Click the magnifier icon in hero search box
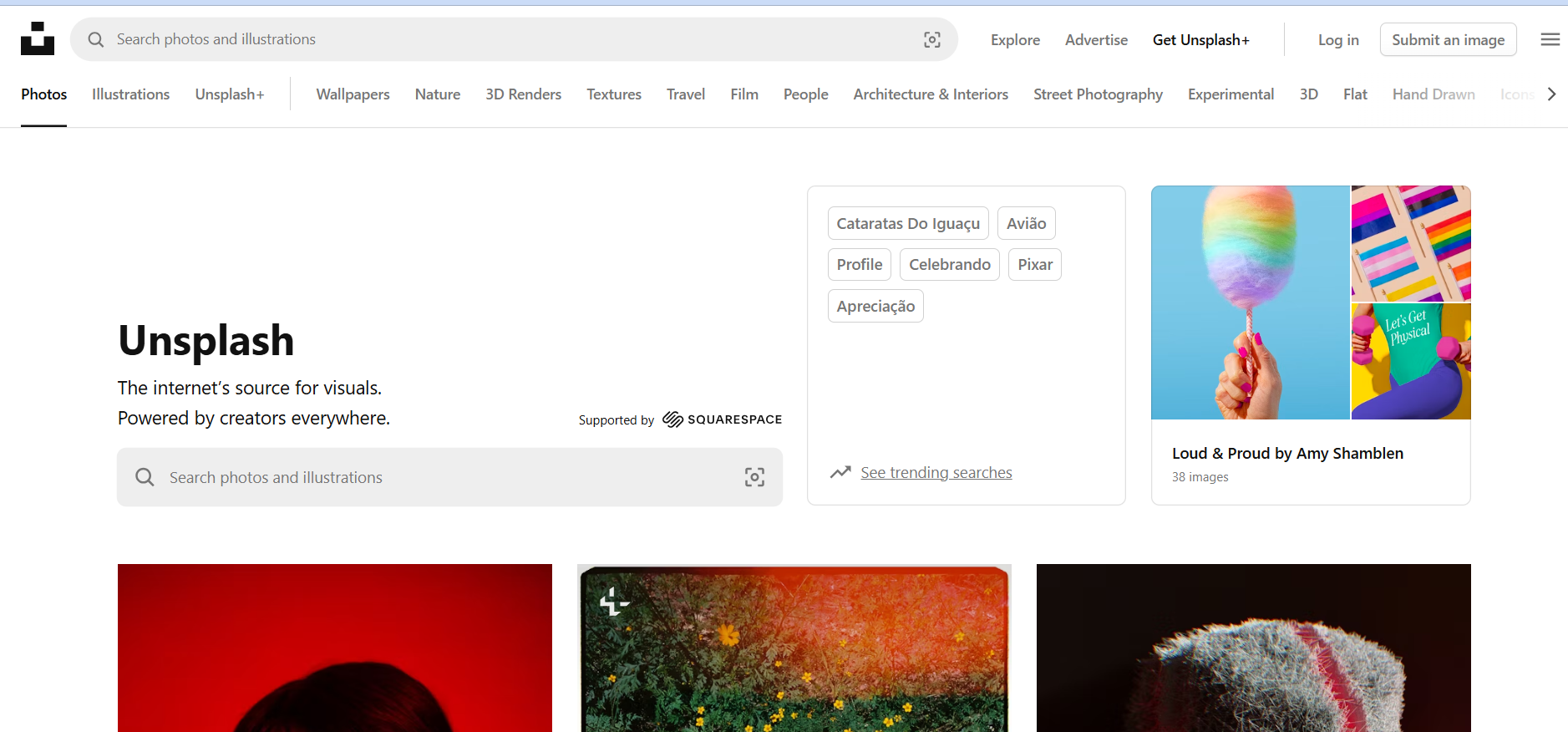Image resolution: width=1568 pixels, height=732 pixels. pyautogui.click(x=145, y=477)
